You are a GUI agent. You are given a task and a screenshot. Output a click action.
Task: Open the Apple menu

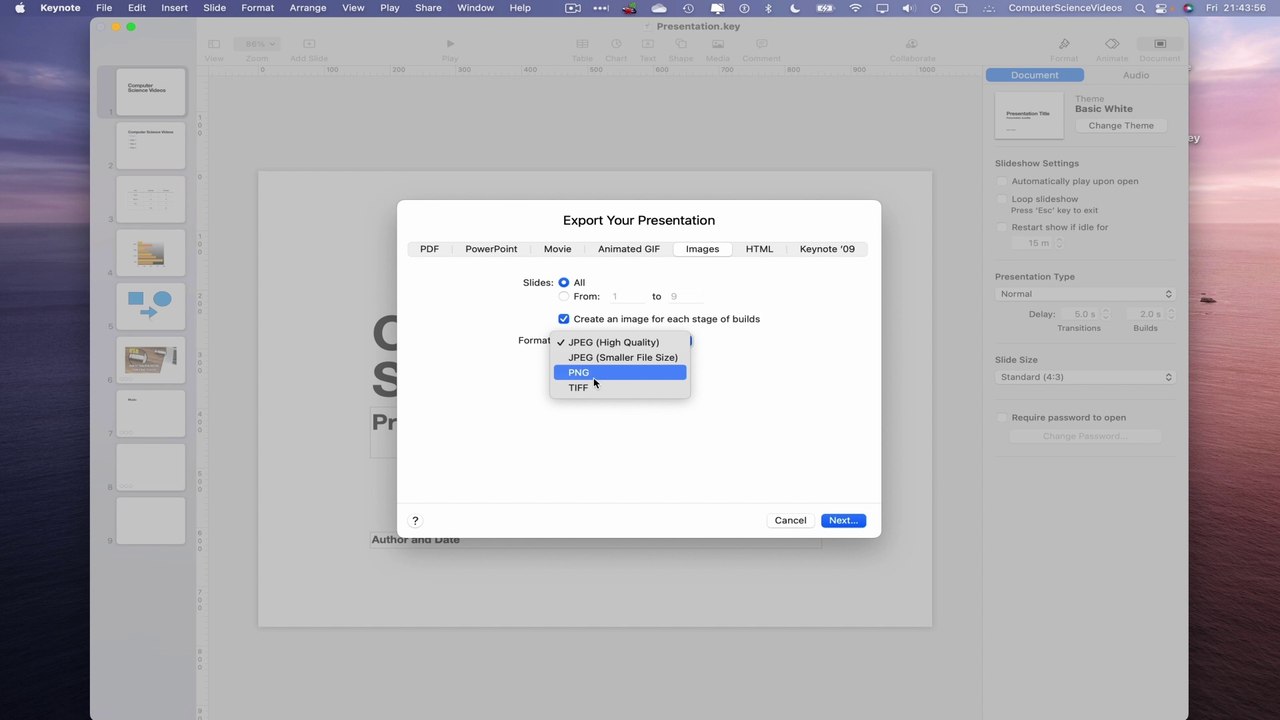[19, 8]
